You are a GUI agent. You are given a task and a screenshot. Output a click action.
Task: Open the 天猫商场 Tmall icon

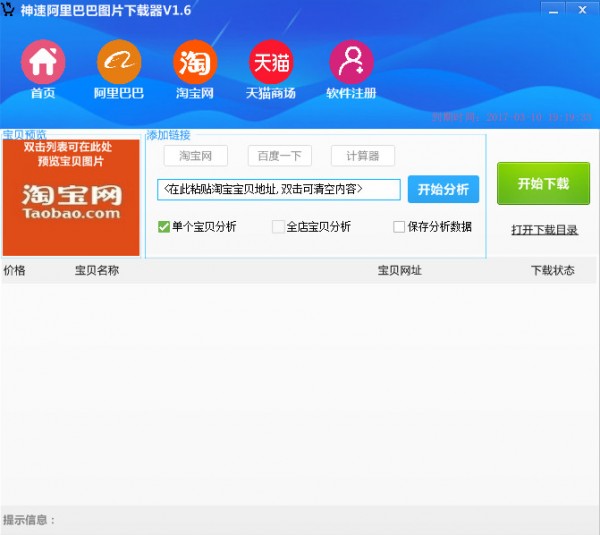coord(271,62)
